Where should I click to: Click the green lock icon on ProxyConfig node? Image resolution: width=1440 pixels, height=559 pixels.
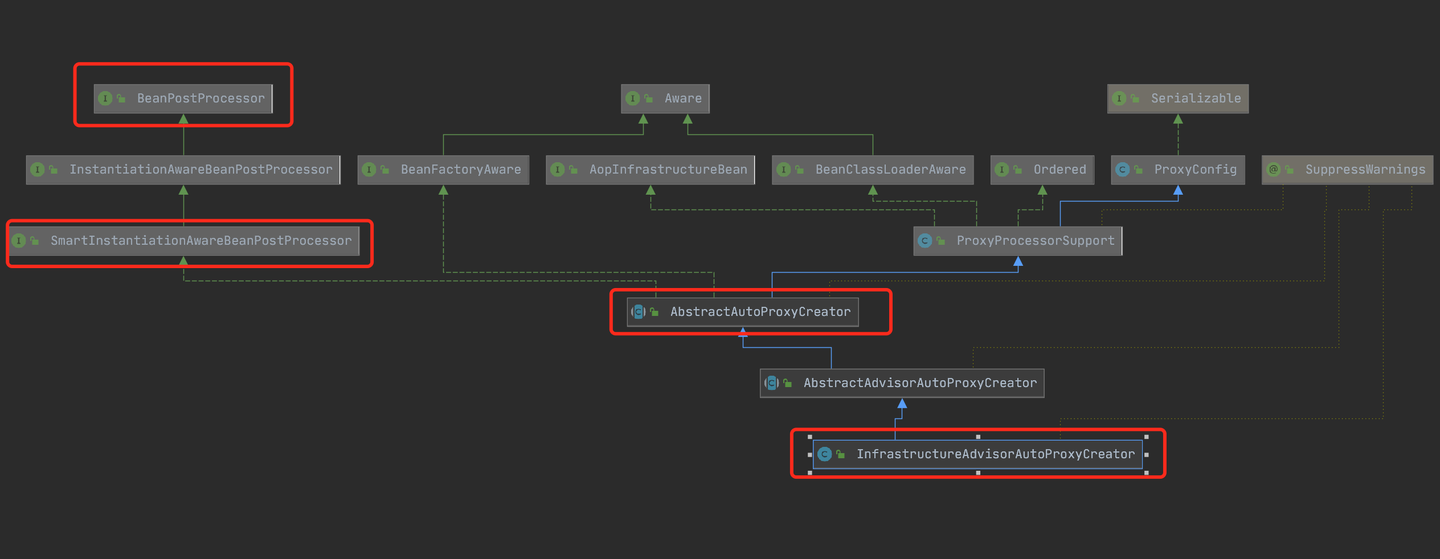tap(1138, 169)
